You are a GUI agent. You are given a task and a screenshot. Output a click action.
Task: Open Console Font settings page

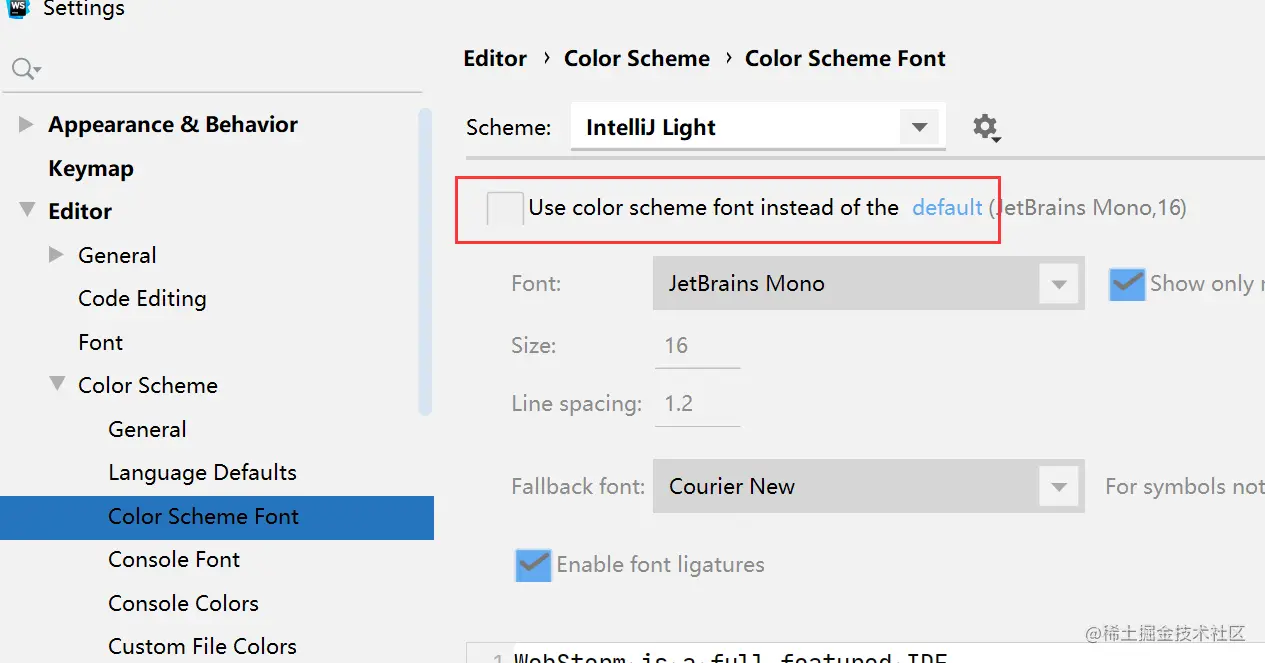[174, 559]
